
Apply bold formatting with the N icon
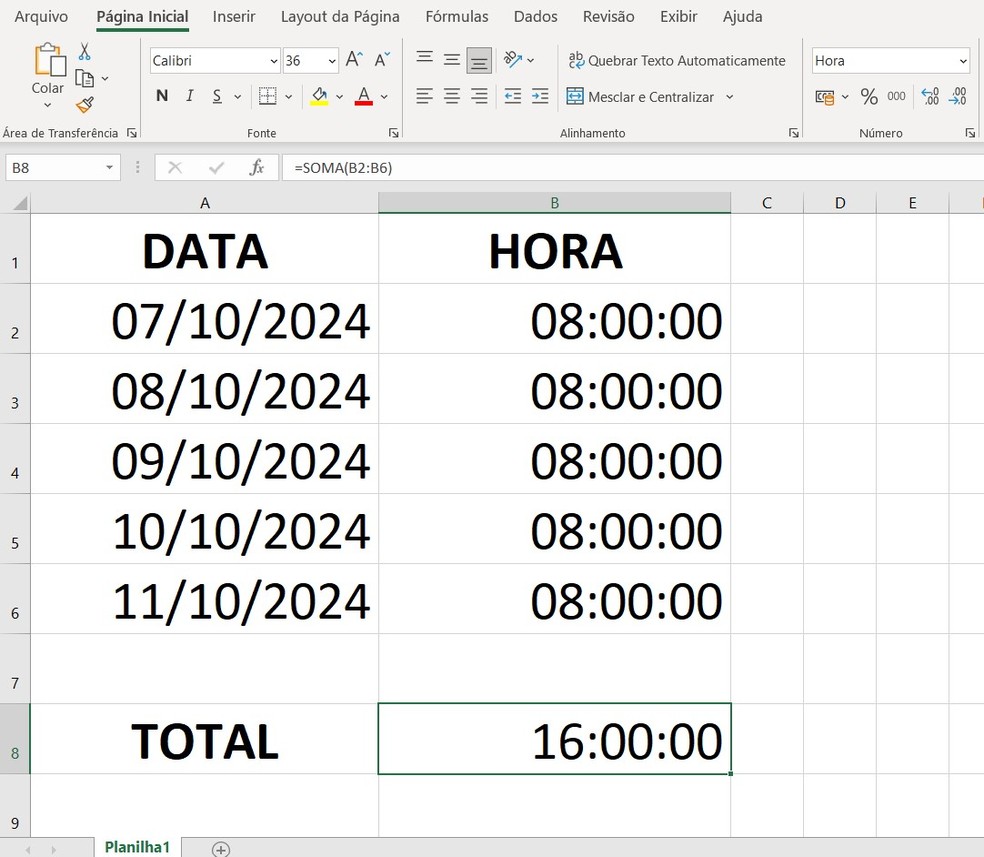pos(161,96)
